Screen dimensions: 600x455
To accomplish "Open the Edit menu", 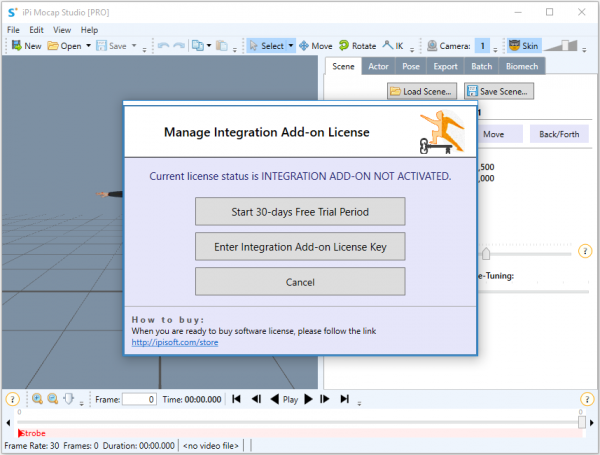I will click(36, 30).
